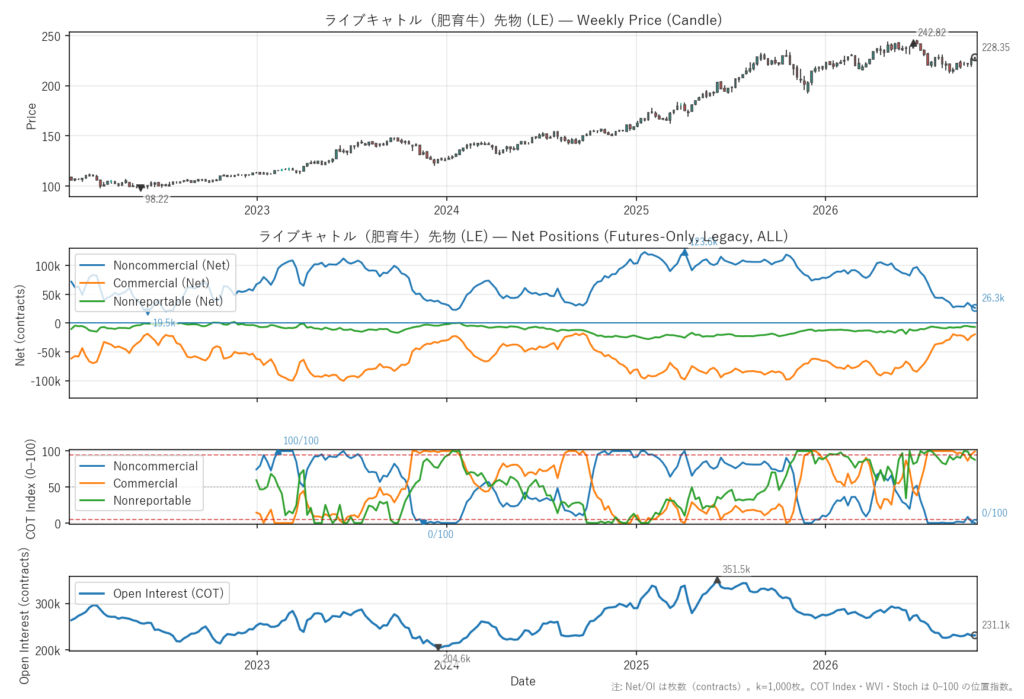Click the "150" tick on the Price axis

coord(51,137)
